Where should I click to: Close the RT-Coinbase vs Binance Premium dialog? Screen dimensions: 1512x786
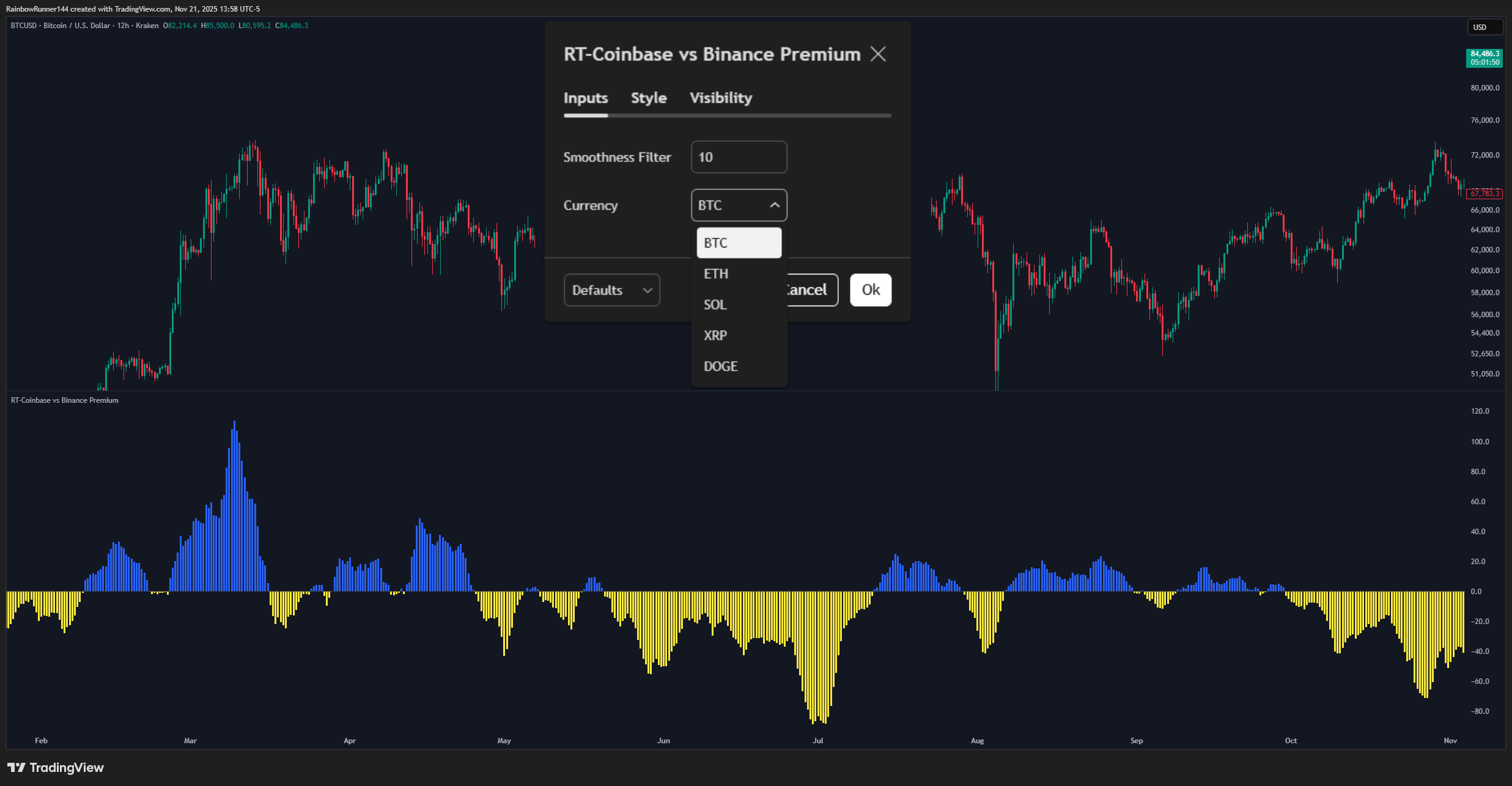tap(878, 54)
